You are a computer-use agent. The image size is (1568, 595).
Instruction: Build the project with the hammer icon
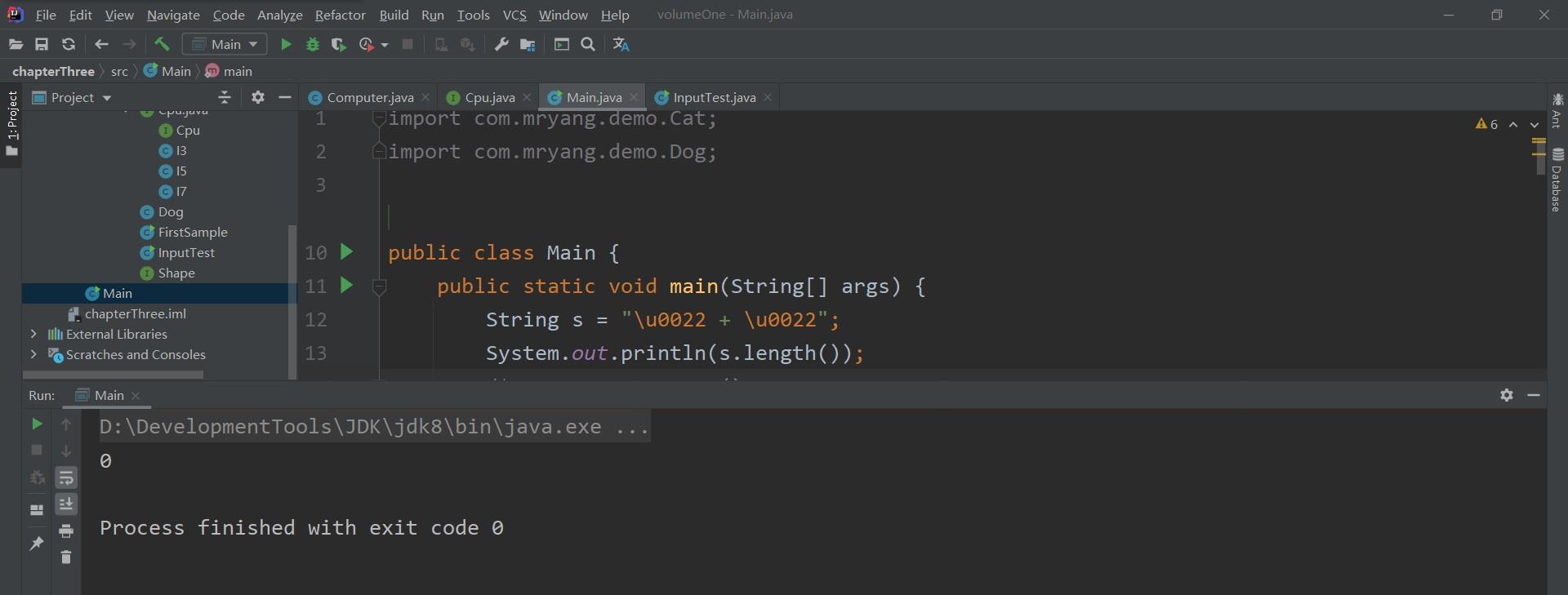[x=161, y=44]
